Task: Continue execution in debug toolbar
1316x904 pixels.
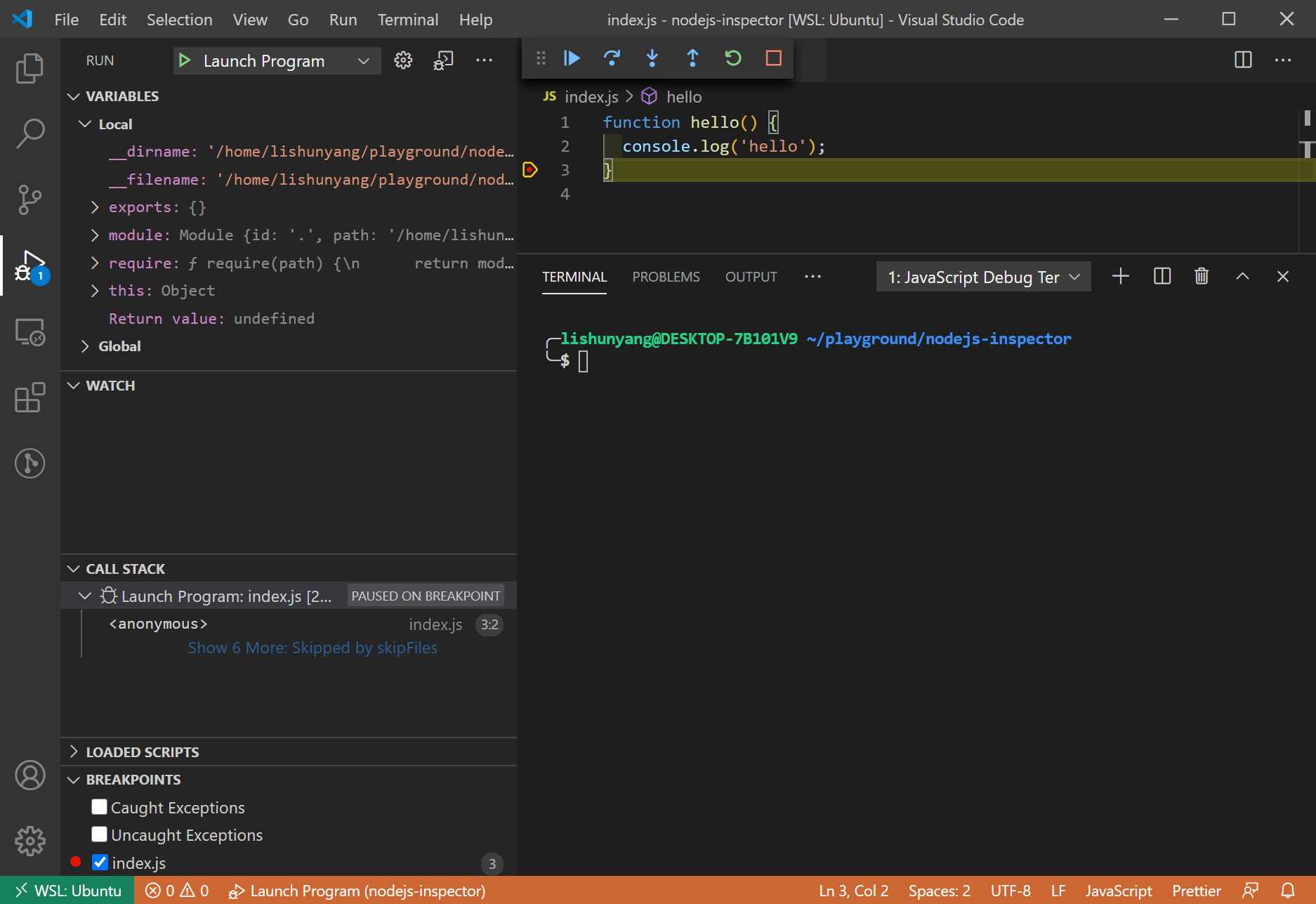Action: [x=572, y=58]
